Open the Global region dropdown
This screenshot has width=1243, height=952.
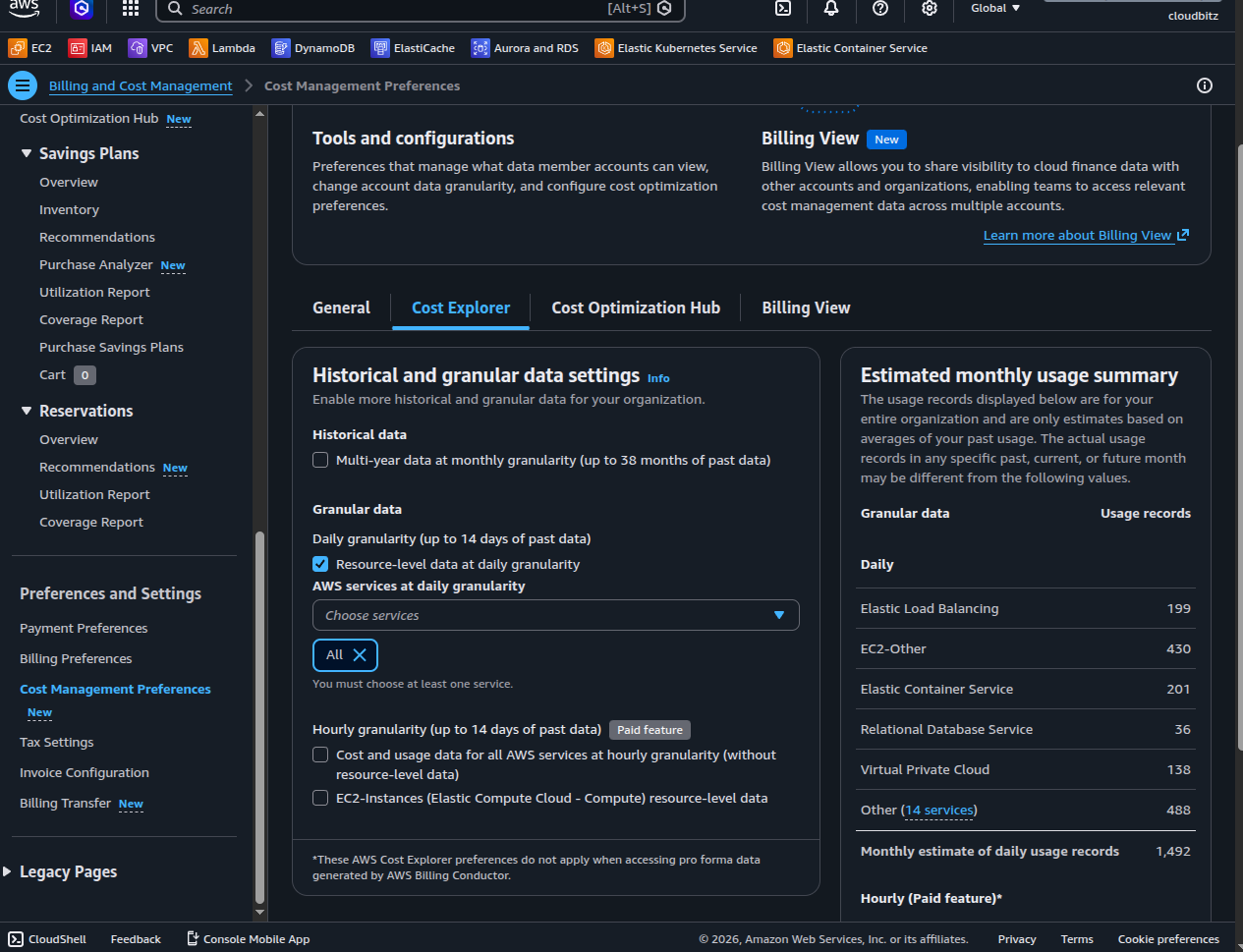995,8
